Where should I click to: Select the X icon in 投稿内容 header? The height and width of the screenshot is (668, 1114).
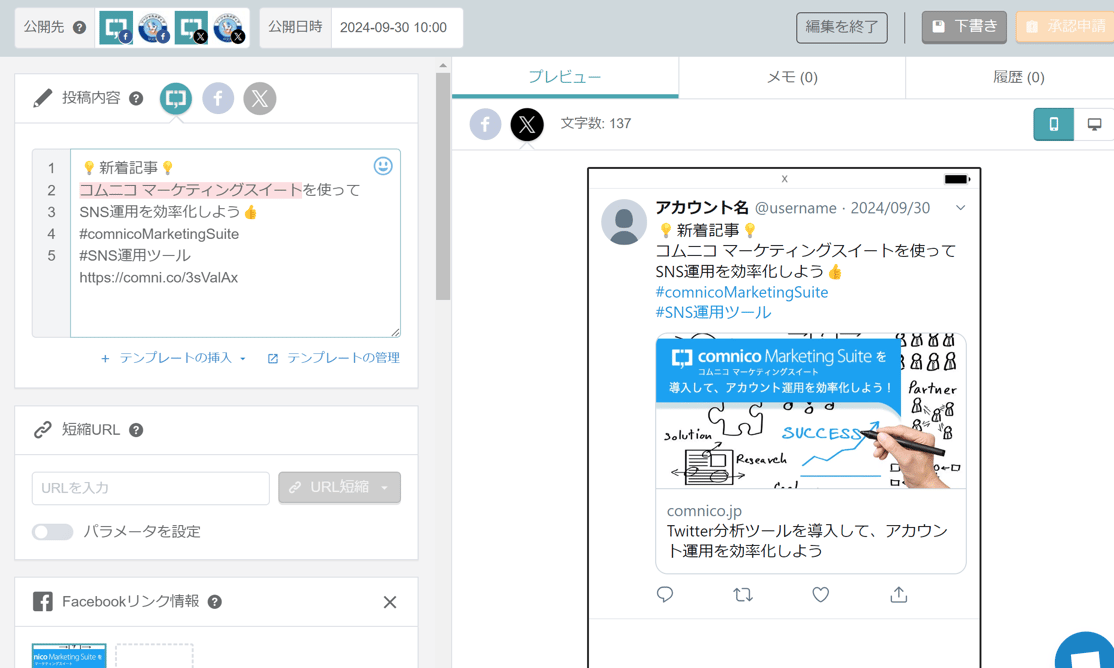tap(259, 98)
